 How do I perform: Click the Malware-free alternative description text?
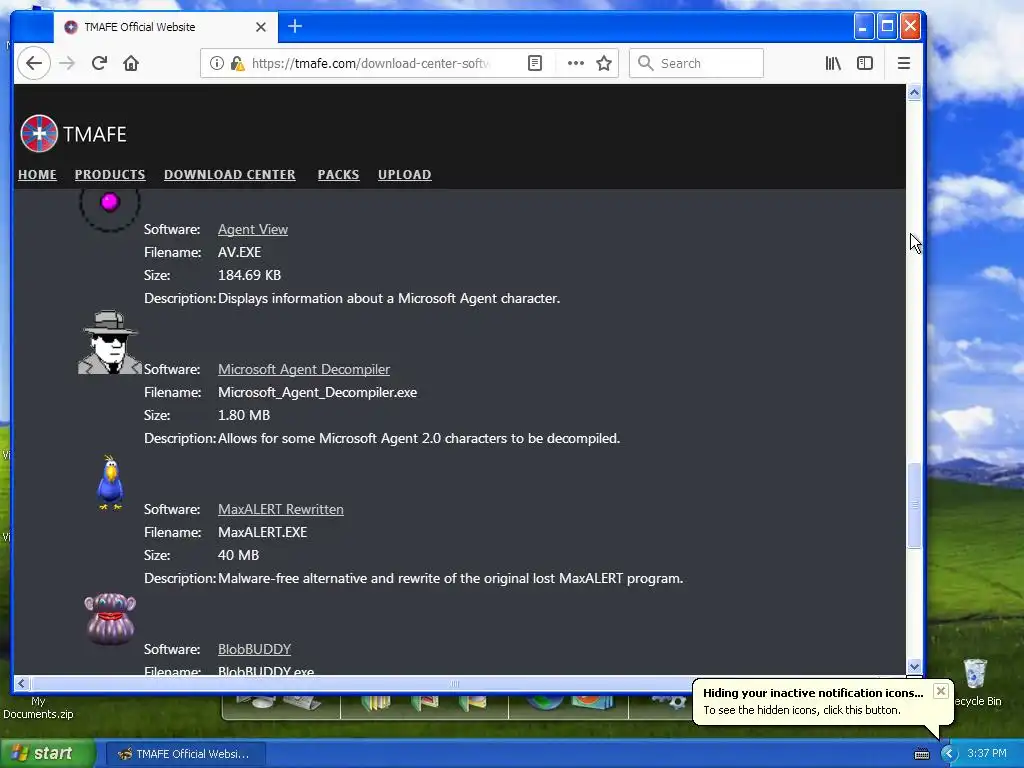coord(451,579)
